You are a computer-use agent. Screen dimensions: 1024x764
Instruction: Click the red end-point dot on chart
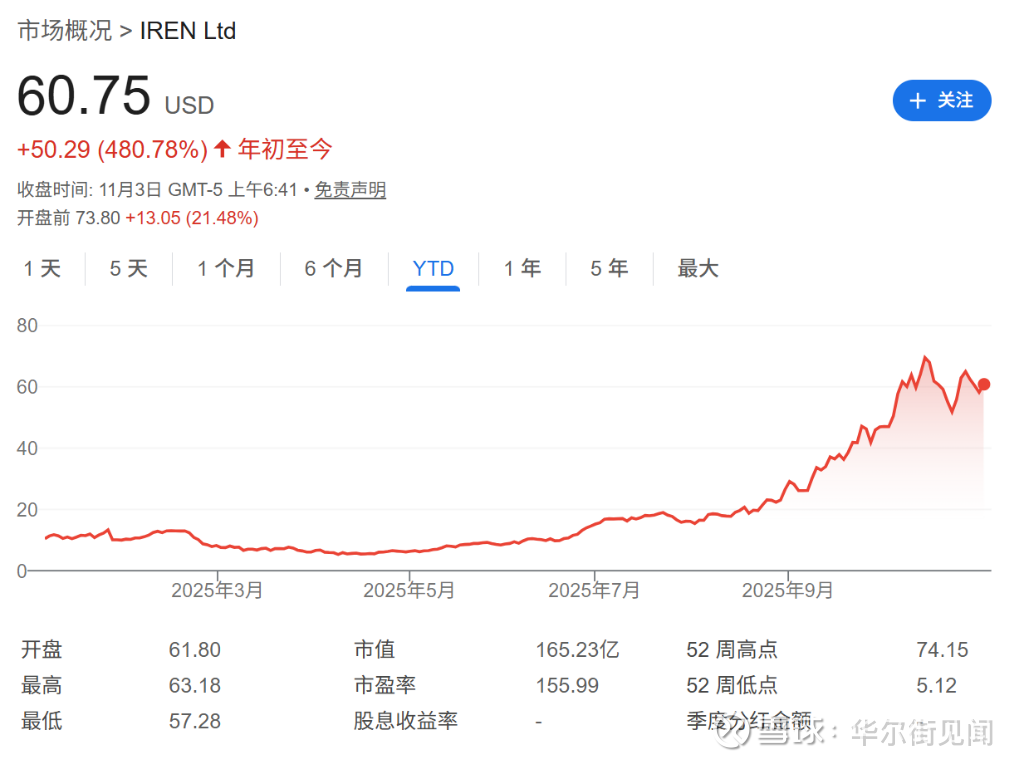(984, 385)
